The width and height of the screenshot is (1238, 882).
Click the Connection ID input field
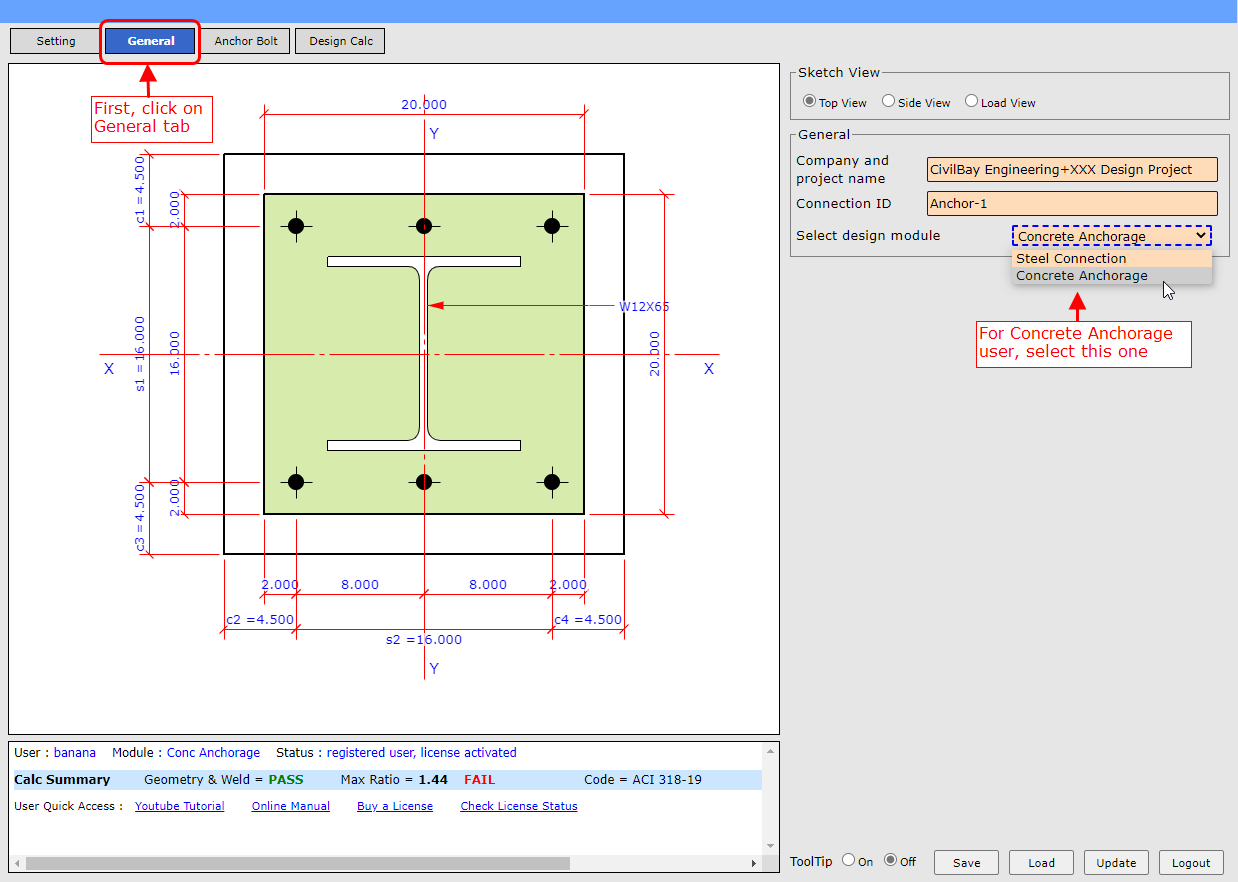click(1072, 204)
